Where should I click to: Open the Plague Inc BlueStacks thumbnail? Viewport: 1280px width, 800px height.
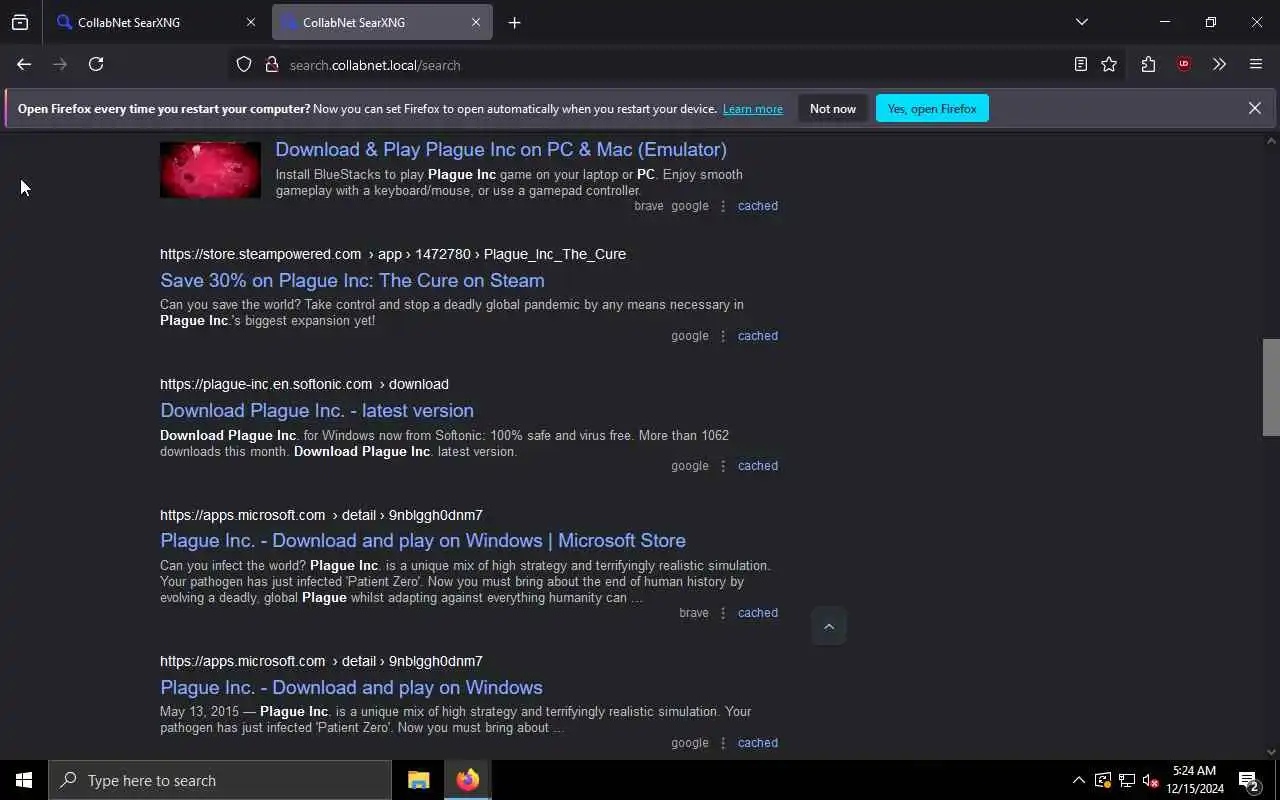[210, 169]
